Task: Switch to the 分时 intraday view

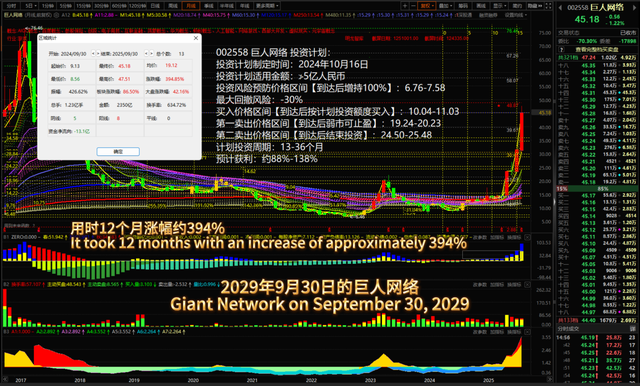Action: 11,6
